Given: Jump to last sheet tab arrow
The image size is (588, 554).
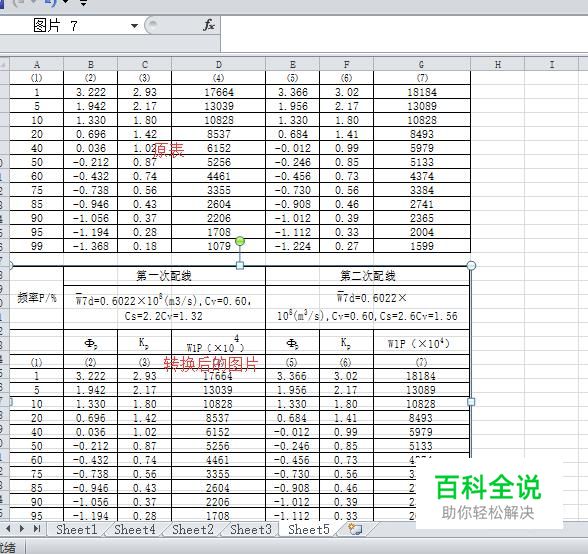Looking at the screenshot, I should pos(37,529).
